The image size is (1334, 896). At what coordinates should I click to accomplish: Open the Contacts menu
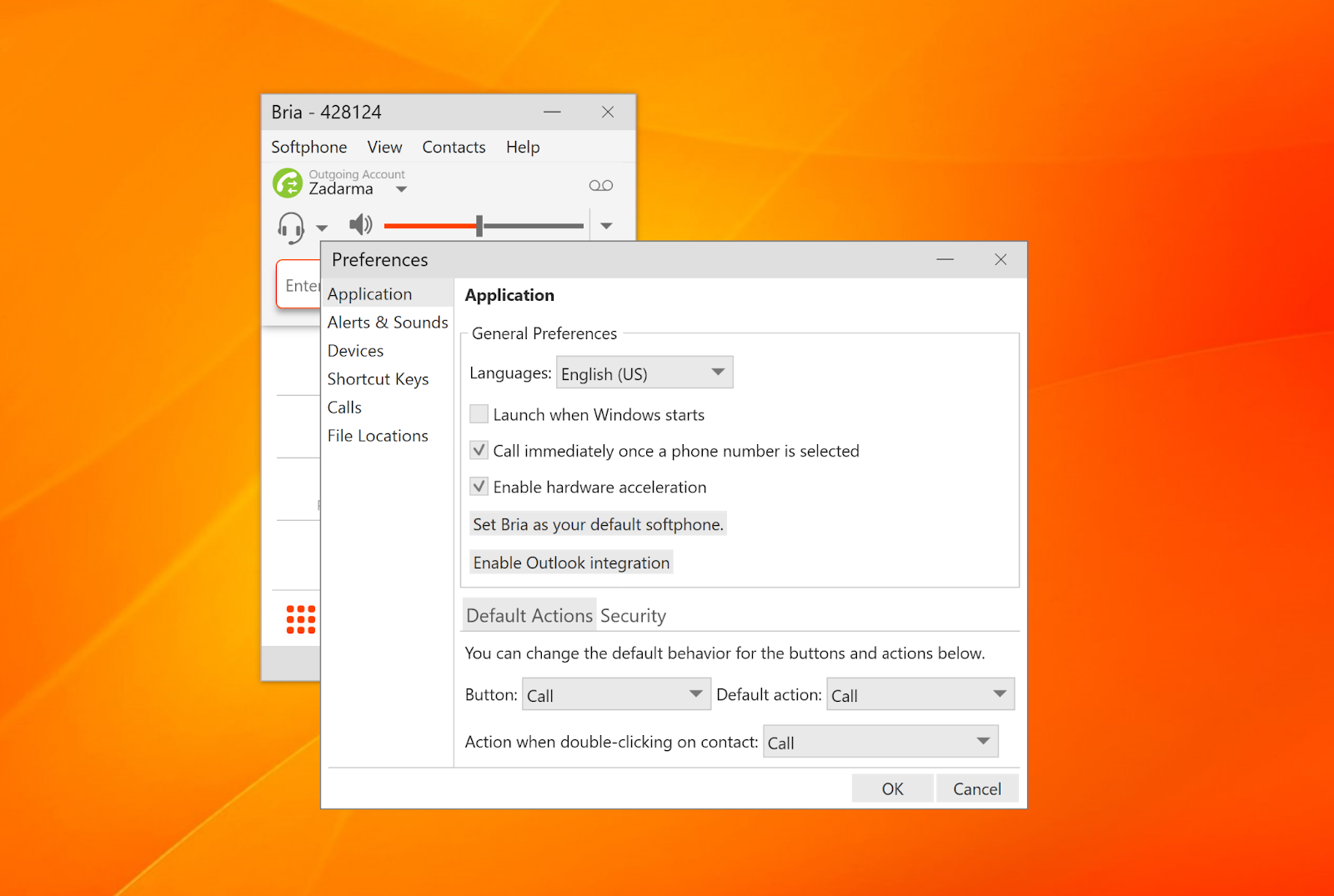(454, 148)
